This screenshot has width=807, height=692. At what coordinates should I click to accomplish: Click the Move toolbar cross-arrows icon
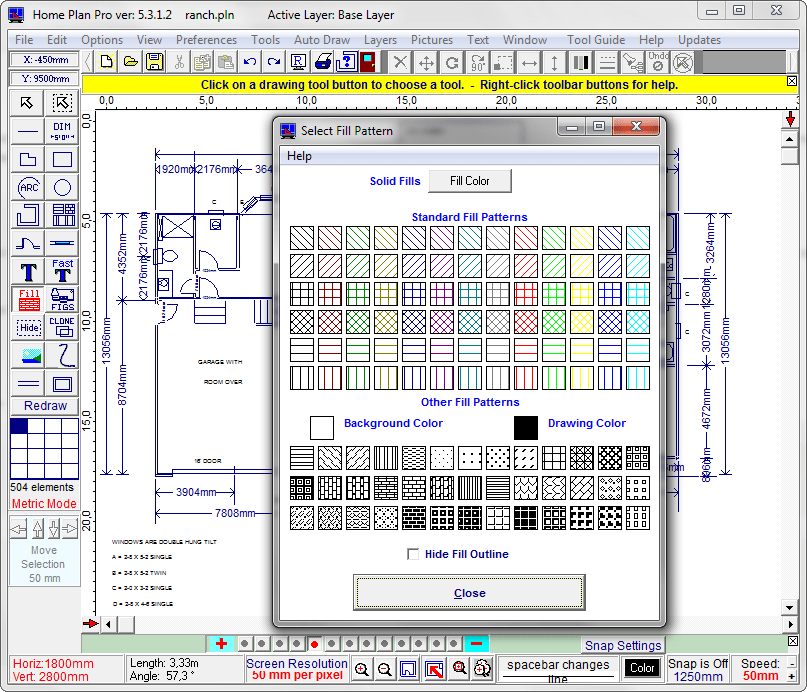pyautogui.click(x=426, y=63)
